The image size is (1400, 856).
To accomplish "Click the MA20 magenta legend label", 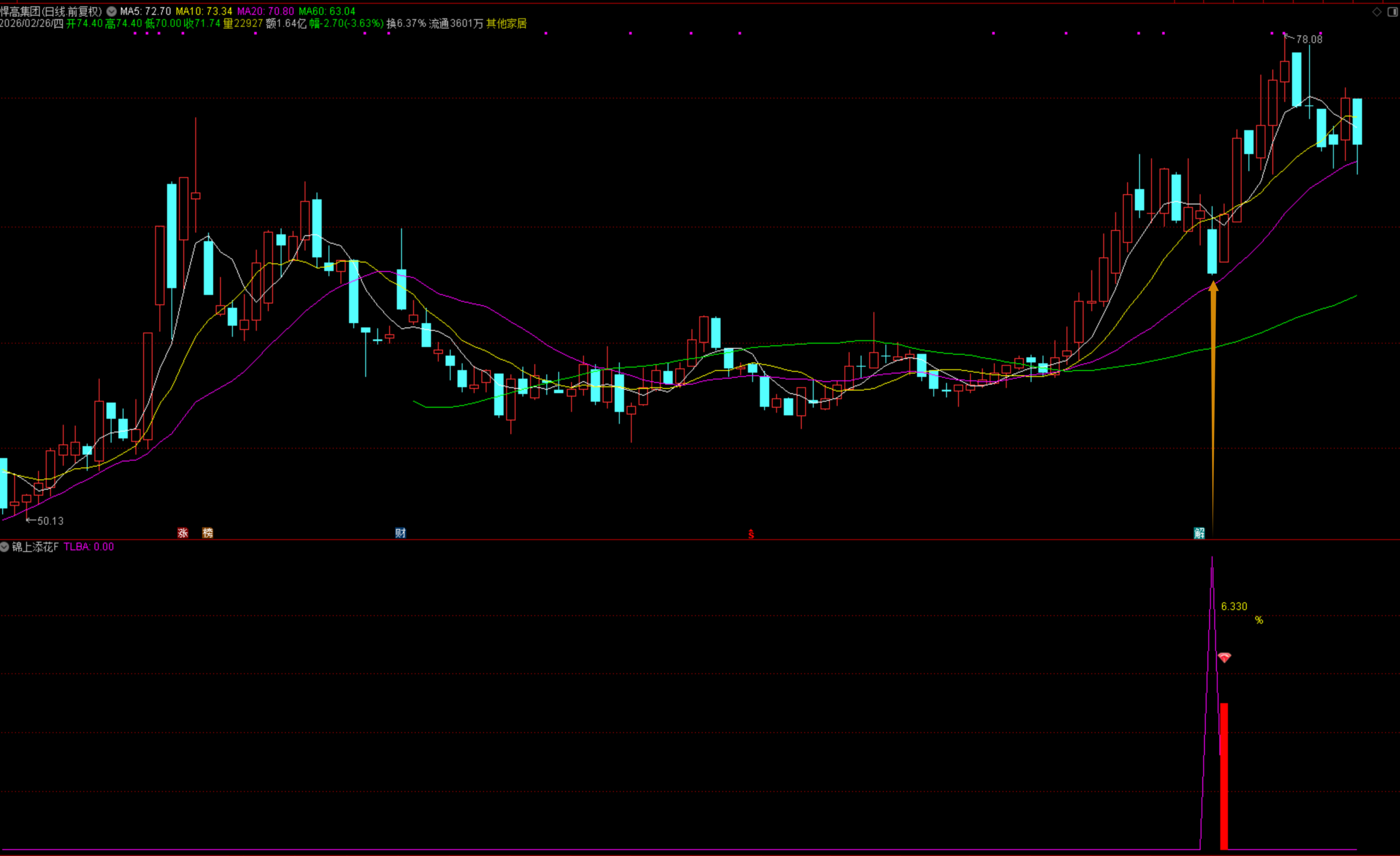I will [265, 11].
